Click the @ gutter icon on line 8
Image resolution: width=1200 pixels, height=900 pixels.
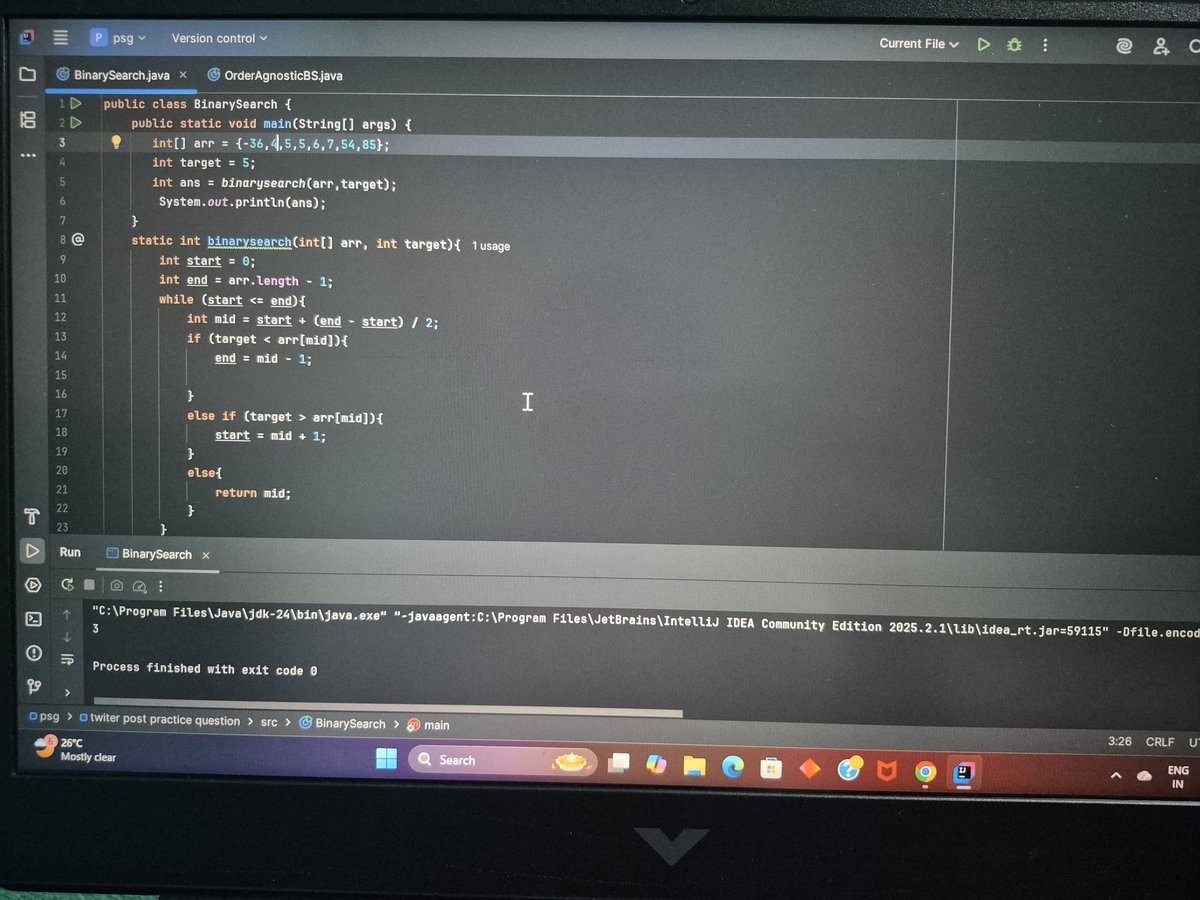point(78,240)
